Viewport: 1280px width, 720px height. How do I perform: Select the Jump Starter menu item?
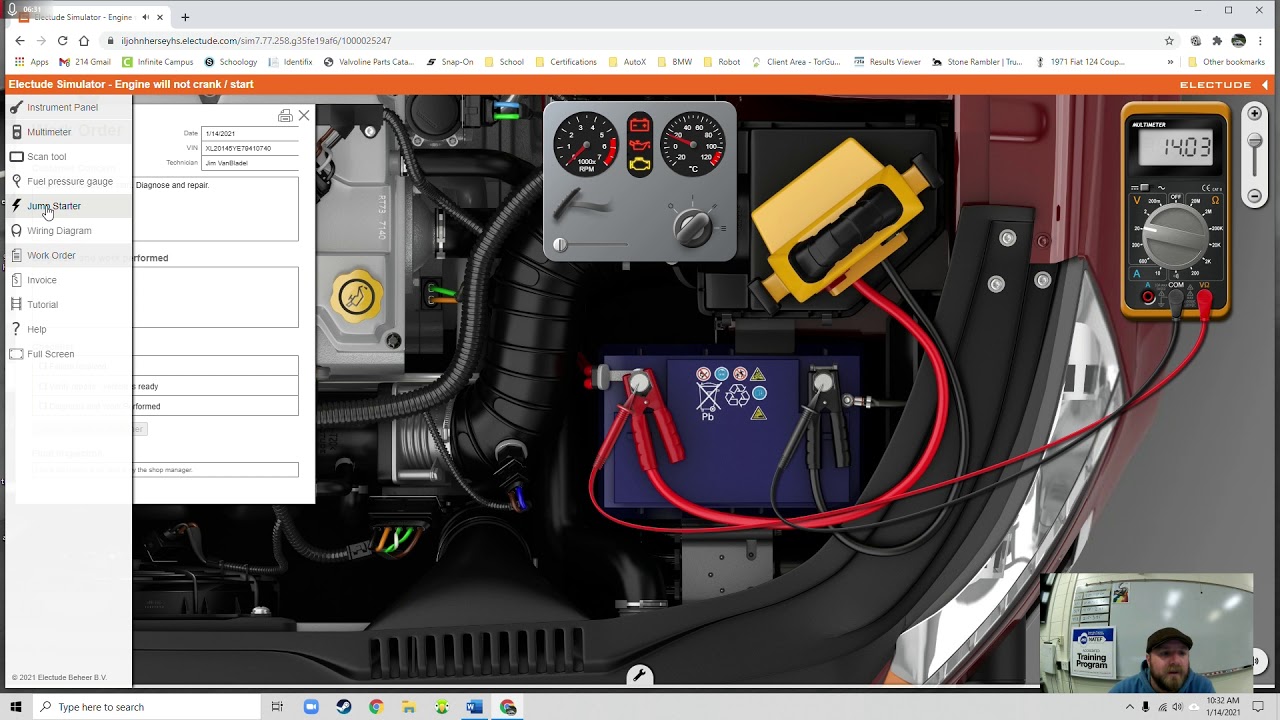pos(46,206)
